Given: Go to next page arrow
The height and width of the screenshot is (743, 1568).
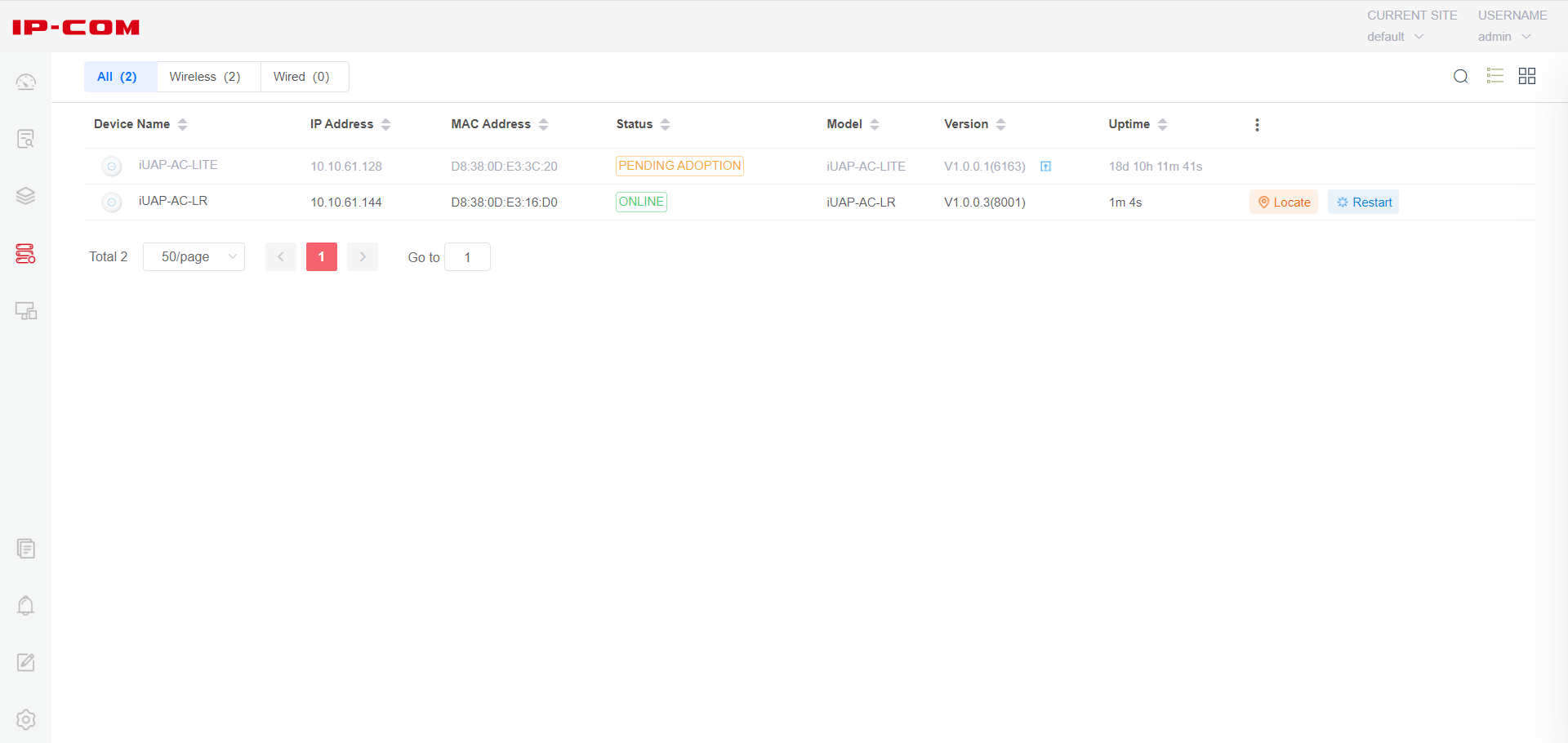Looking at the screenshot, I should click(363, 256).
